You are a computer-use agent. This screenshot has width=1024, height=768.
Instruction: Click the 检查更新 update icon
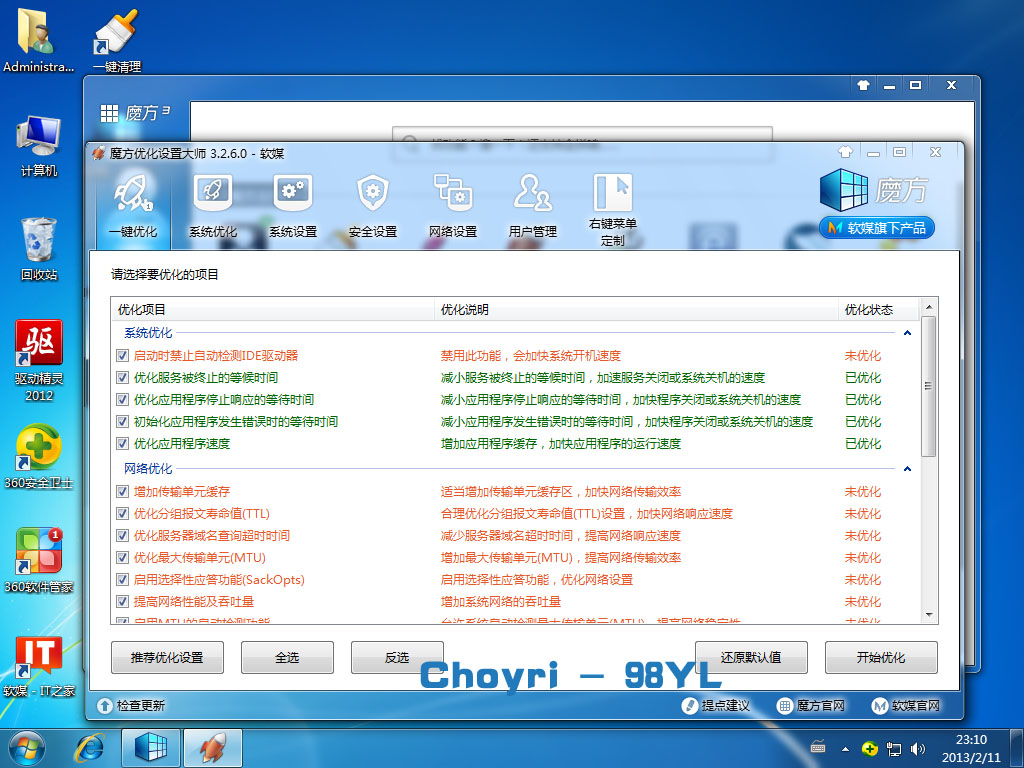tap(104, 706)
